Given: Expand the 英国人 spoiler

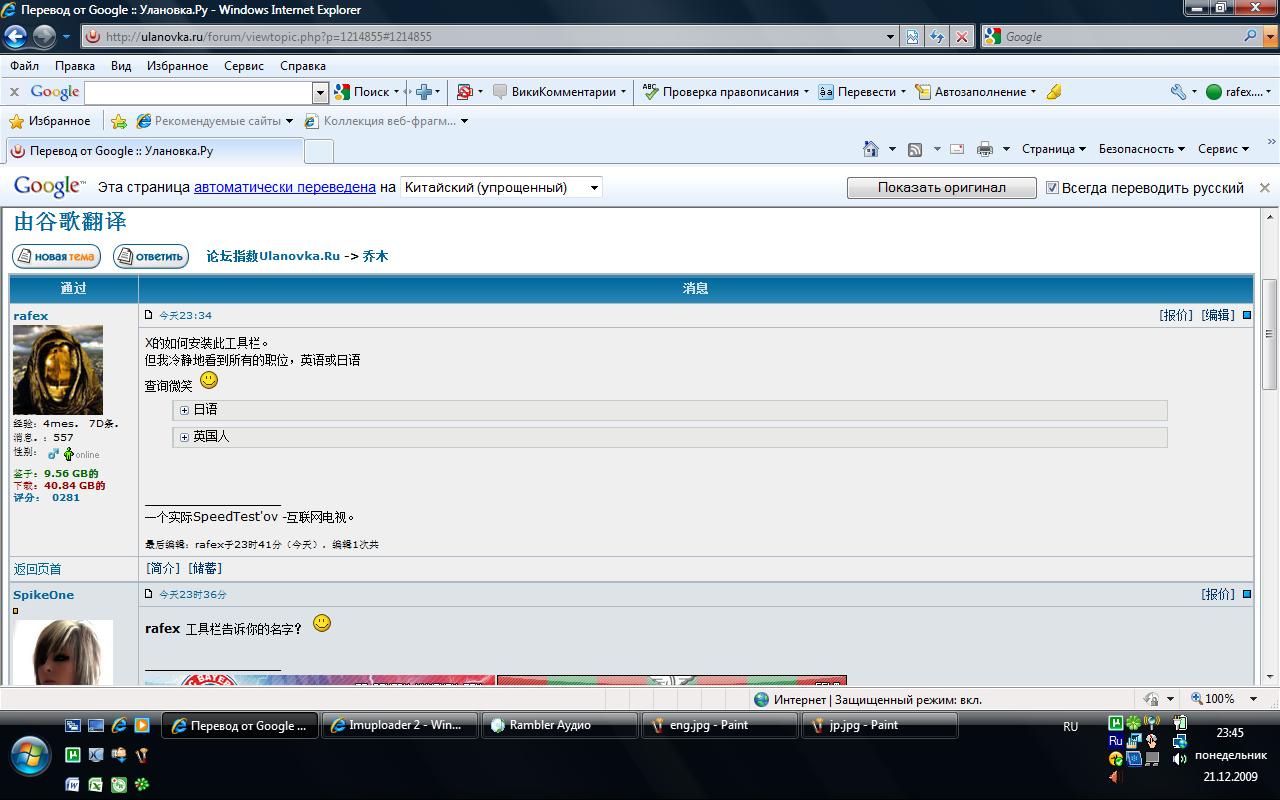Looking at the screenshot, I should click(184, 437).
